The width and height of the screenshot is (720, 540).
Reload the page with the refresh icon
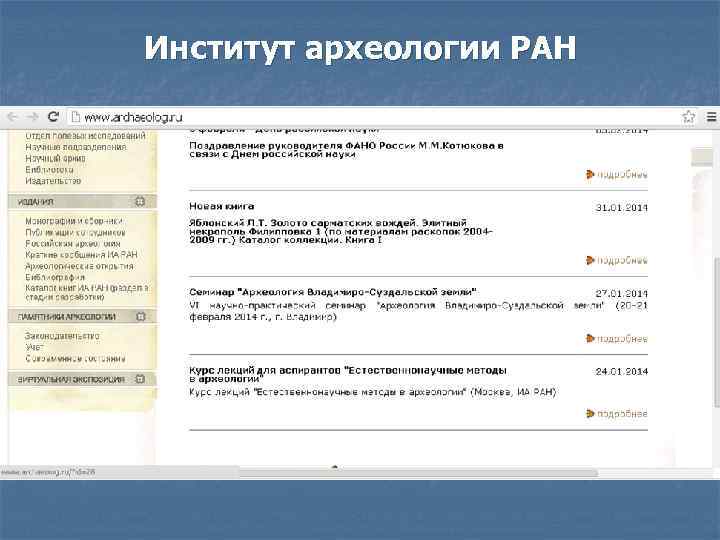(x=54, y=117)
